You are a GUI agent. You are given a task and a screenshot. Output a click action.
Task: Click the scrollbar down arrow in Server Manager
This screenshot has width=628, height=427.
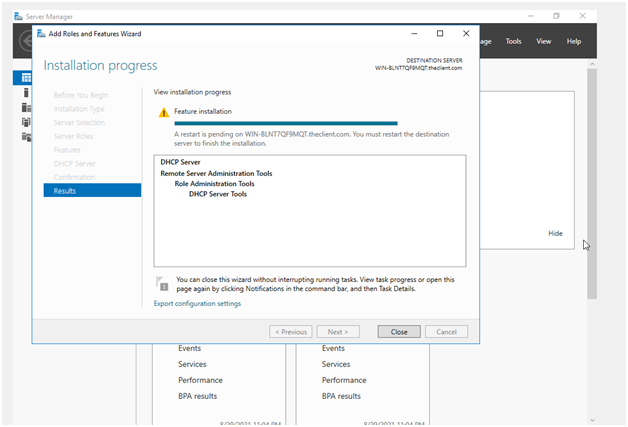[592, 420]
